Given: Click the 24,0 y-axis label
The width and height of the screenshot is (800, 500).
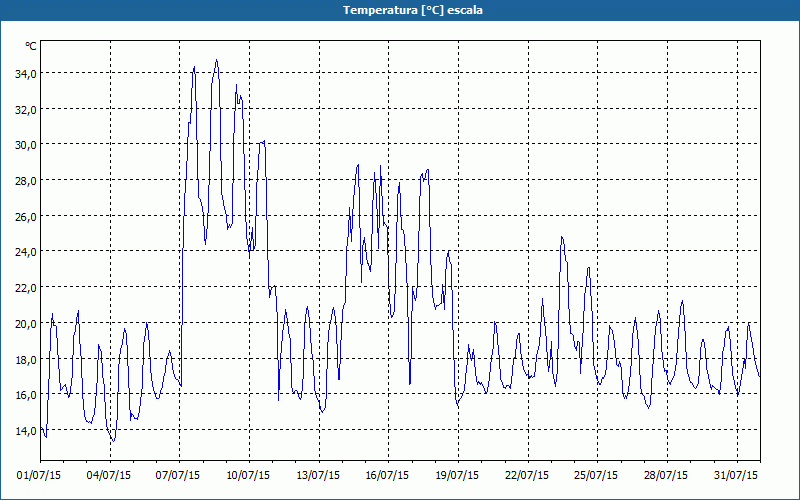Looking at the screenshot, I should point(26,252).
